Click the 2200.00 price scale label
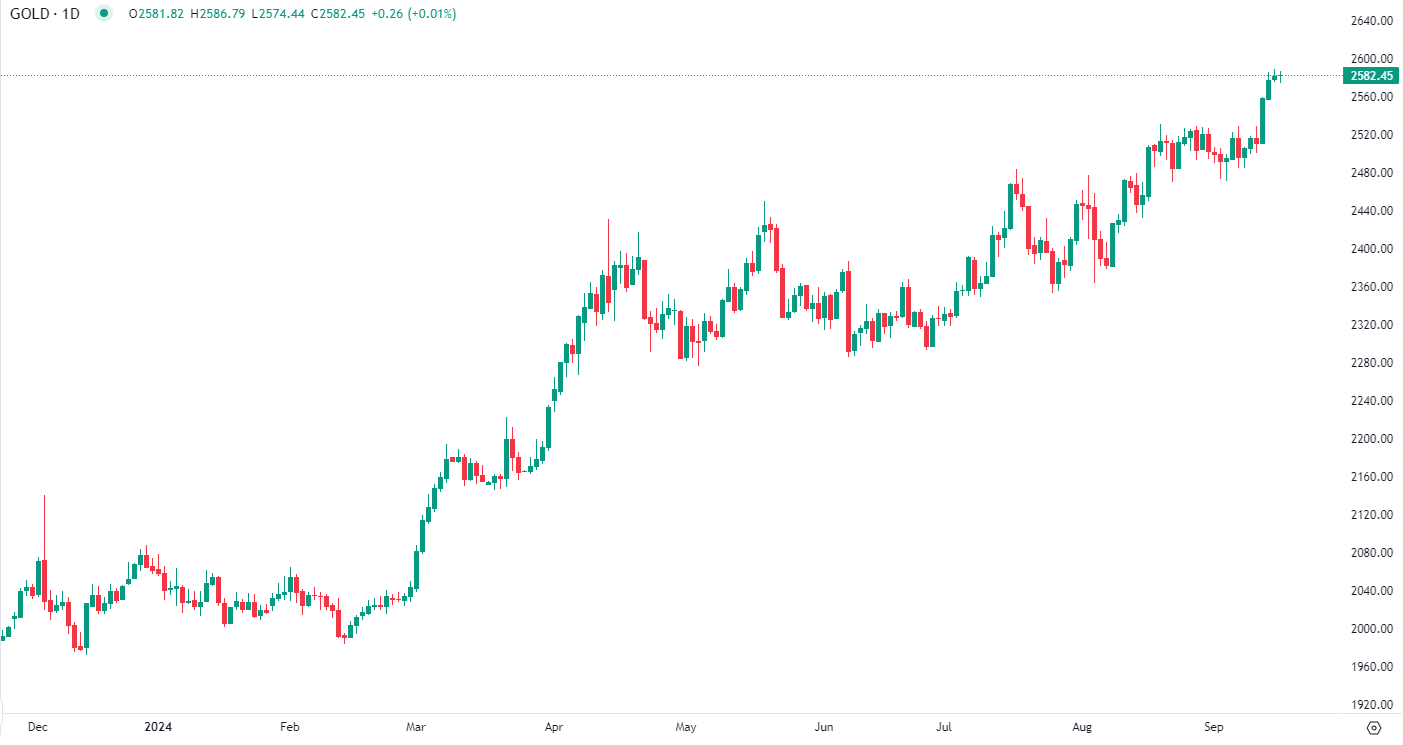The width and height of the screenshot is (1403, 745). pyautogui.click(x=1370, y=439)
